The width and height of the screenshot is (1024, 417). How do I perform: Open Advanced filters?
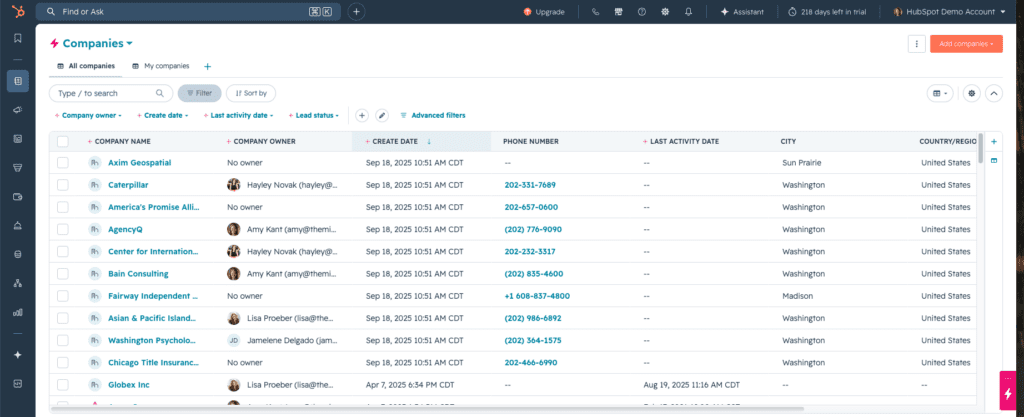(x=433, y=116)
